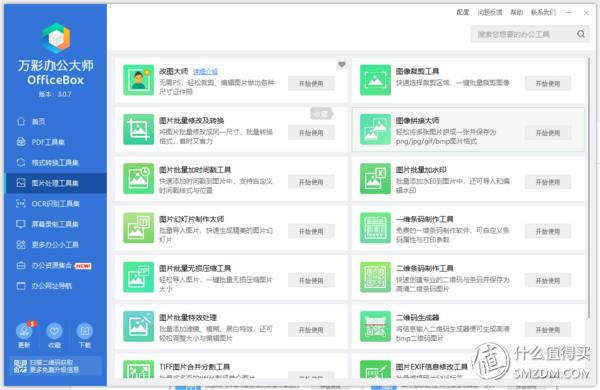600x390 pixels.
Task: Start using 改图大师
Action: [311, 83]
